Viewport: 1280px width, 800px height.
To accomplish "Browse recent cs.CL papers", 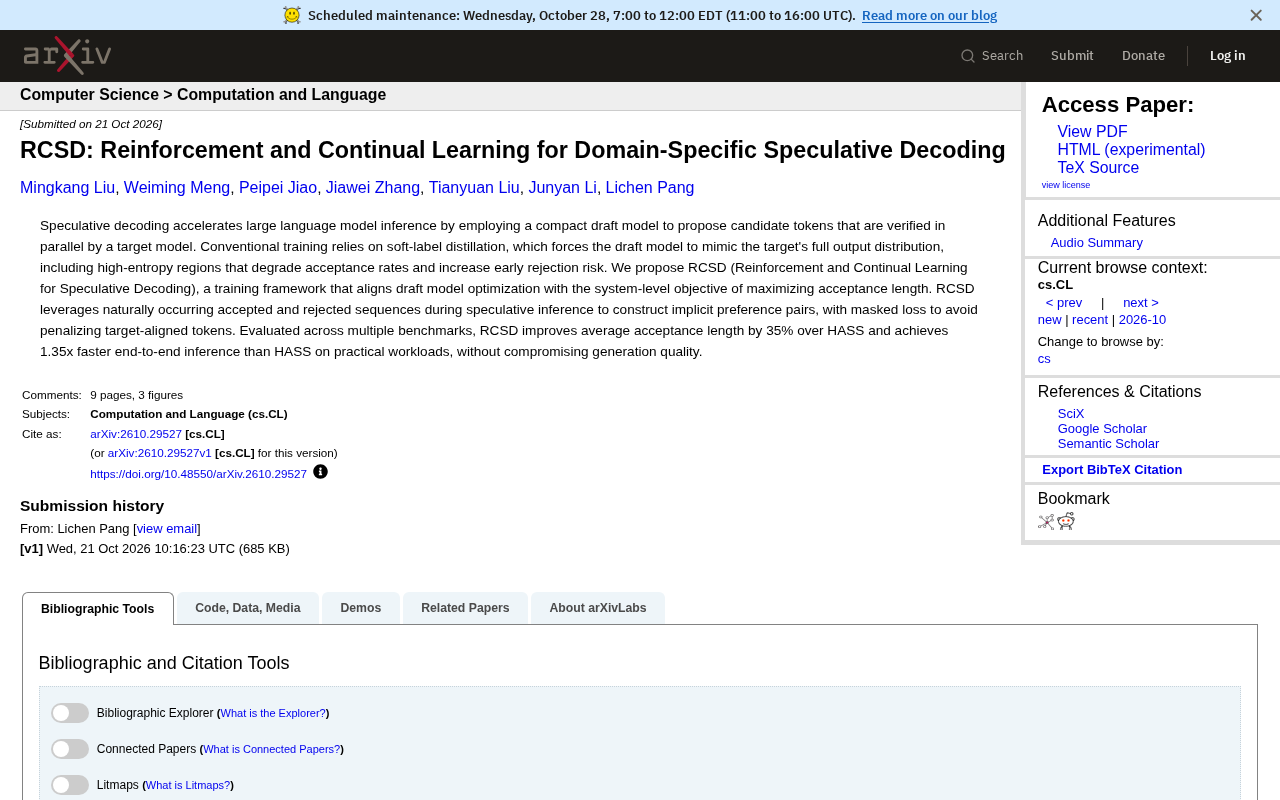I will pos(1090,320).
